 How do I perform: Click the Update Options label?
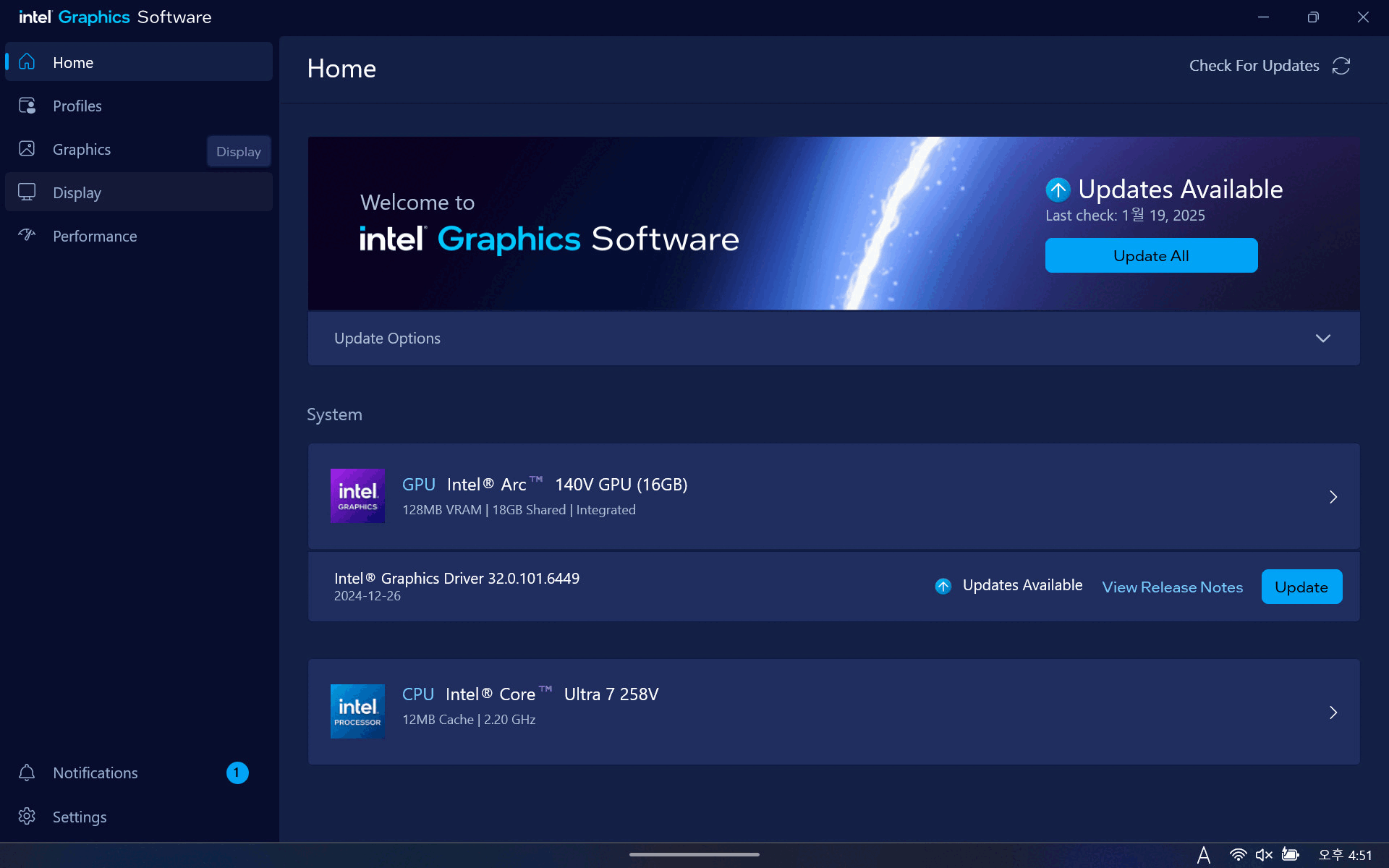(x=387, y=339)
